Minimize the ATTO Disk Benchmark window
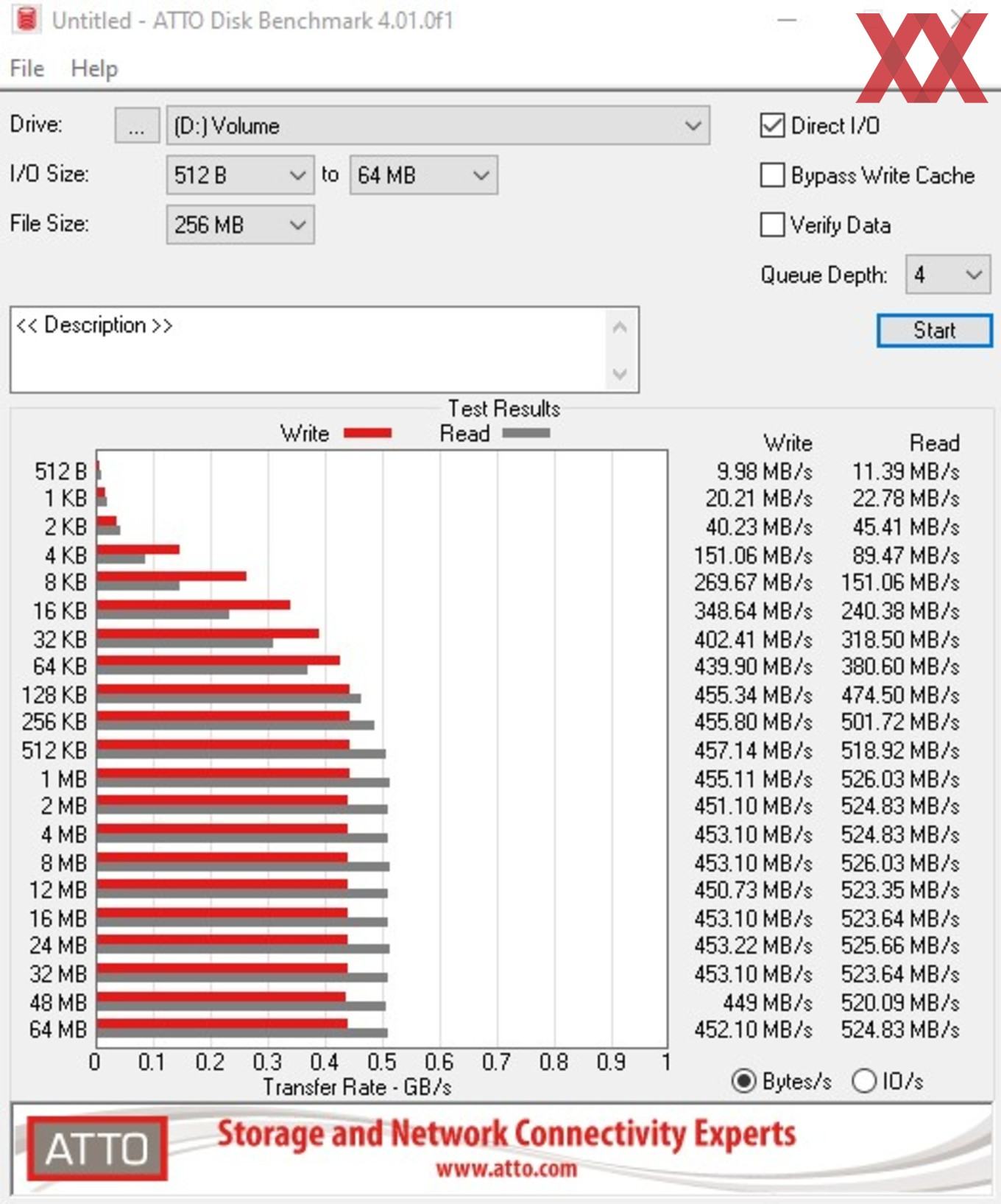 (x=787, y=20)
